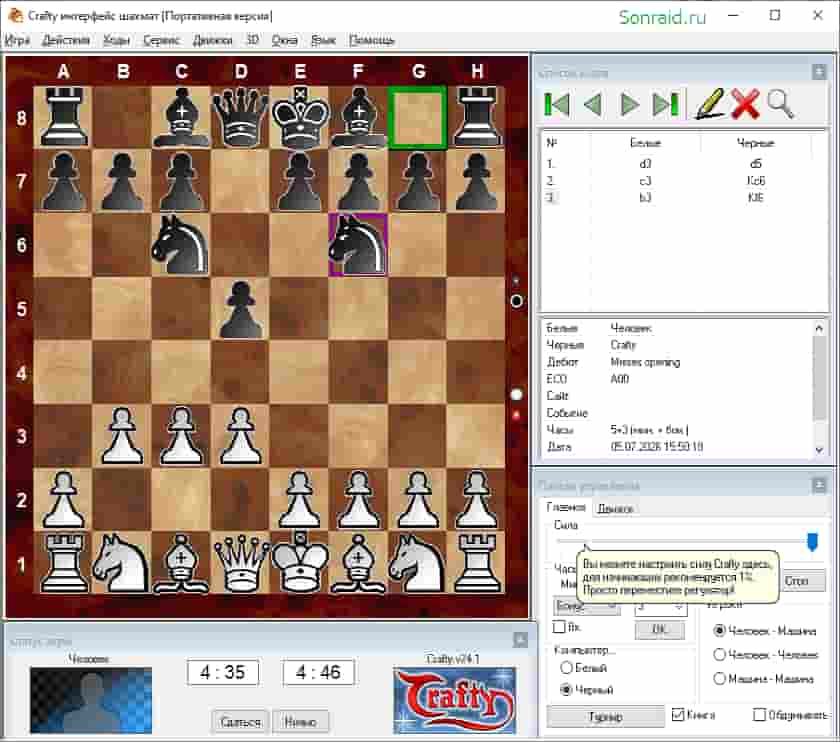The height and width of the screenshot is (742, 840).
Task: Click the magnifying glass search icon
Action: click(779, 104)
